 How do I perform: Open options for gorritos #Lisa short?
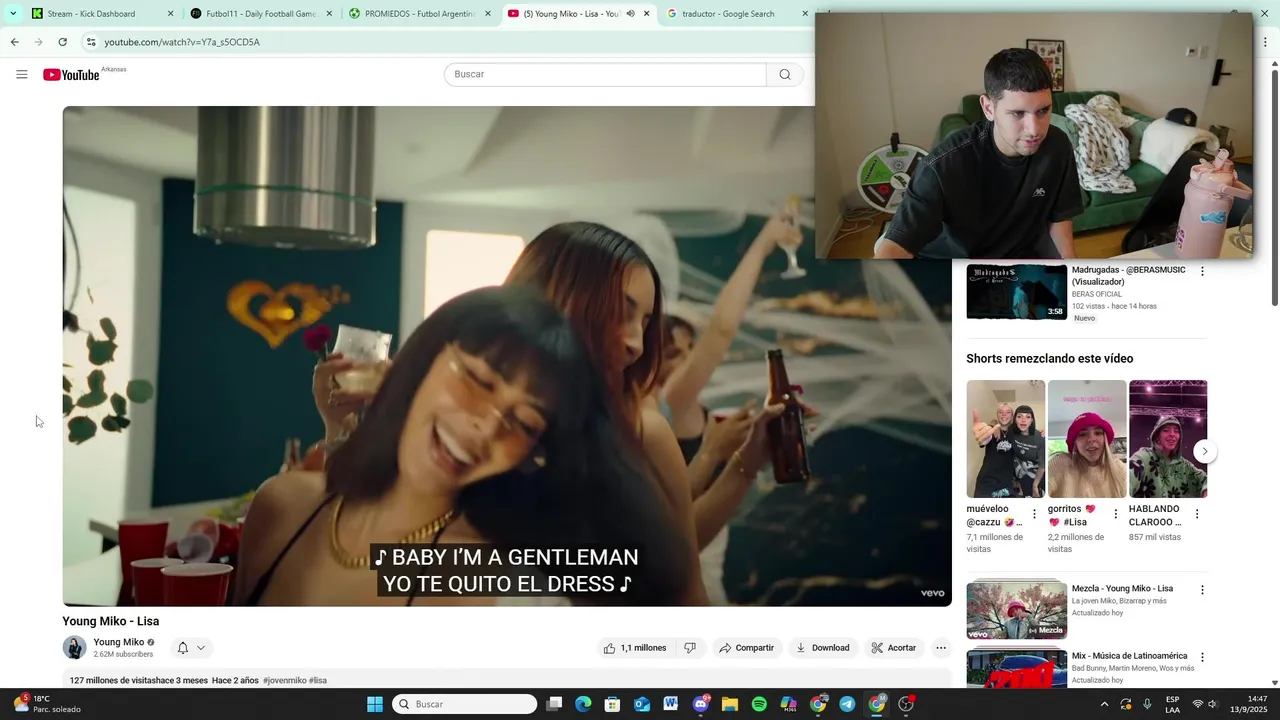click(x=1116, y=514)
